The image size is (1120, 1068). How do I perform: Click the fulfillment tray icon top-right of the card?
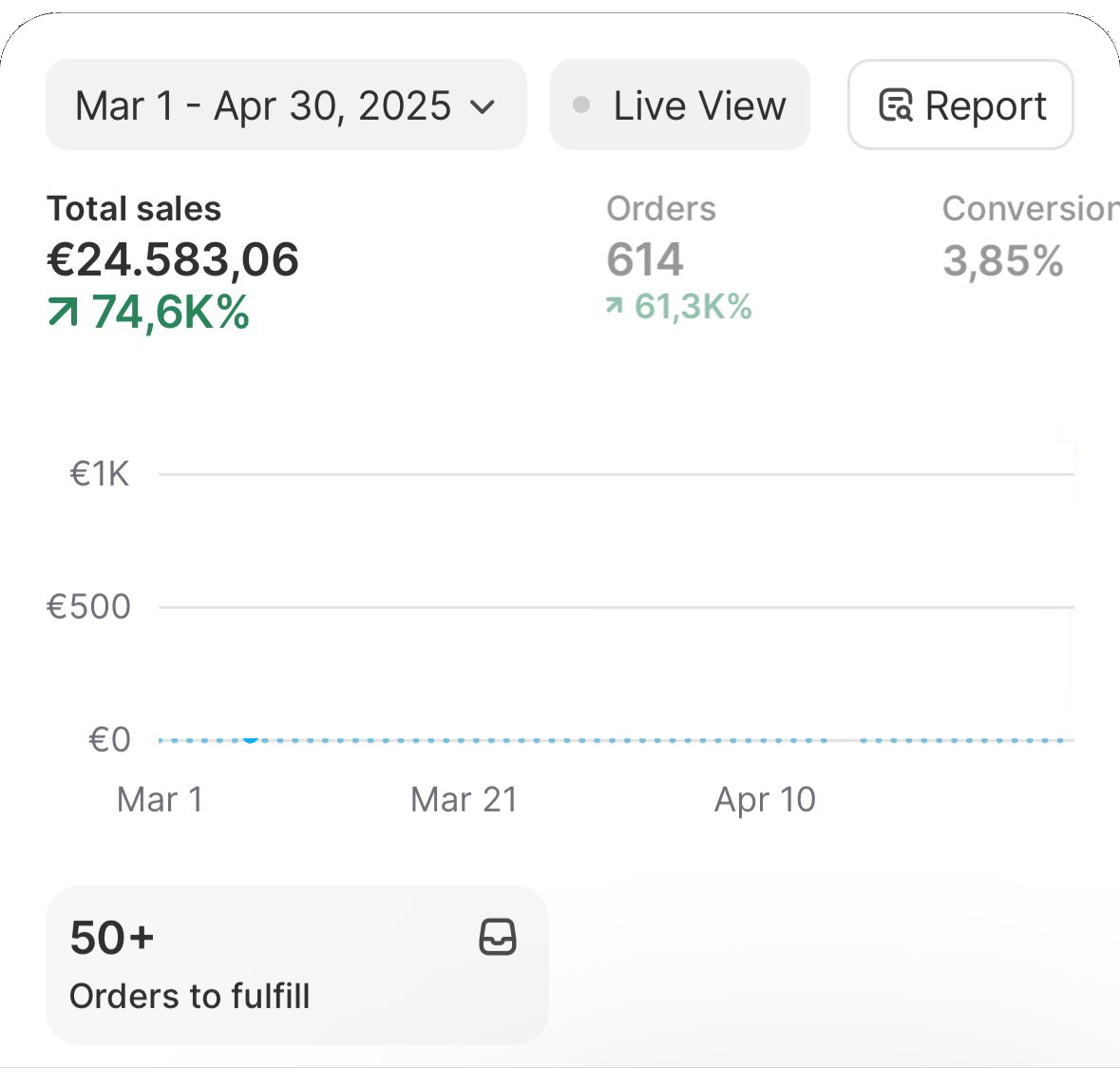[498, 938]
